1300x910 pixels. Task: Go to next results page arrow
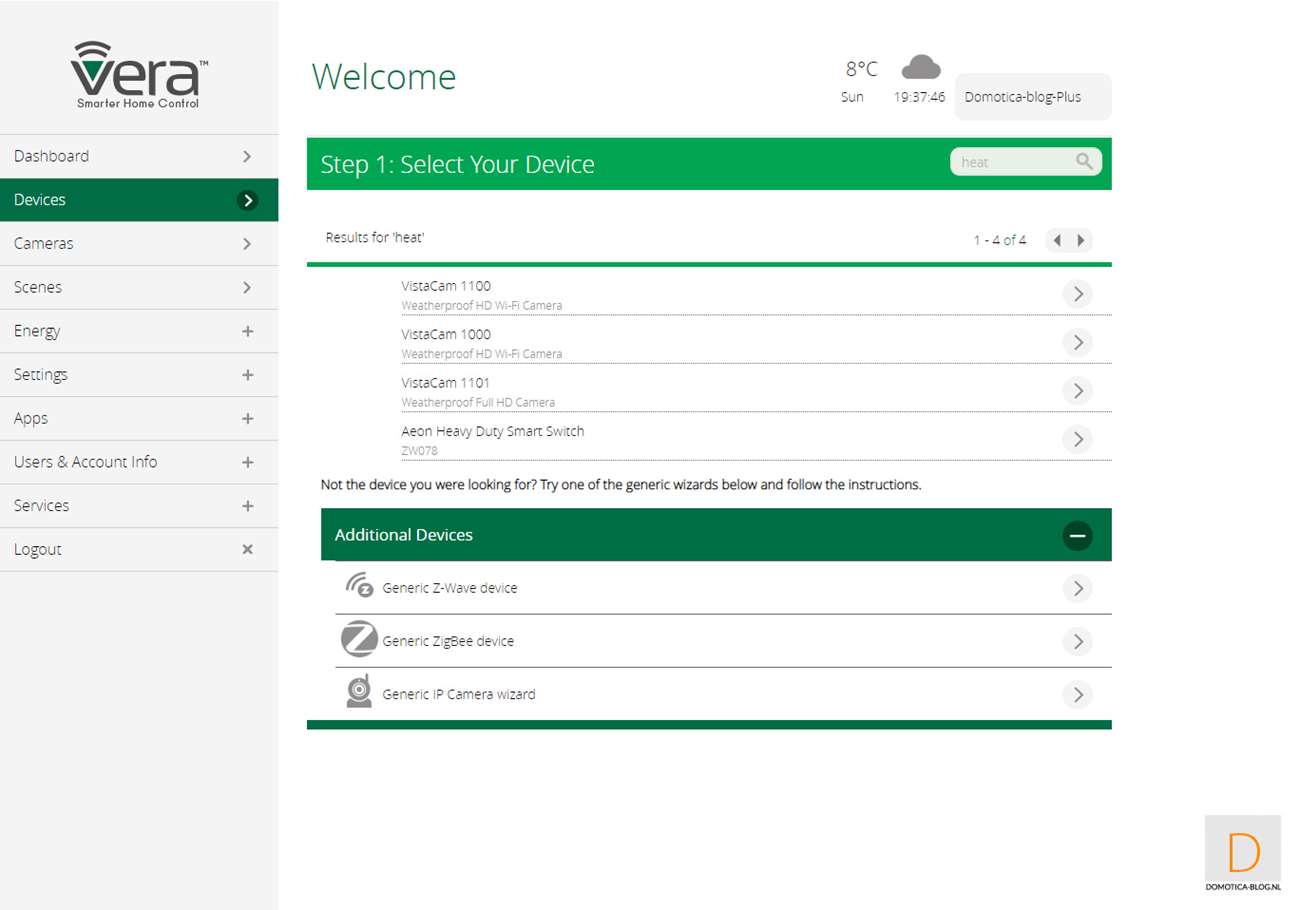[1080, 240]
